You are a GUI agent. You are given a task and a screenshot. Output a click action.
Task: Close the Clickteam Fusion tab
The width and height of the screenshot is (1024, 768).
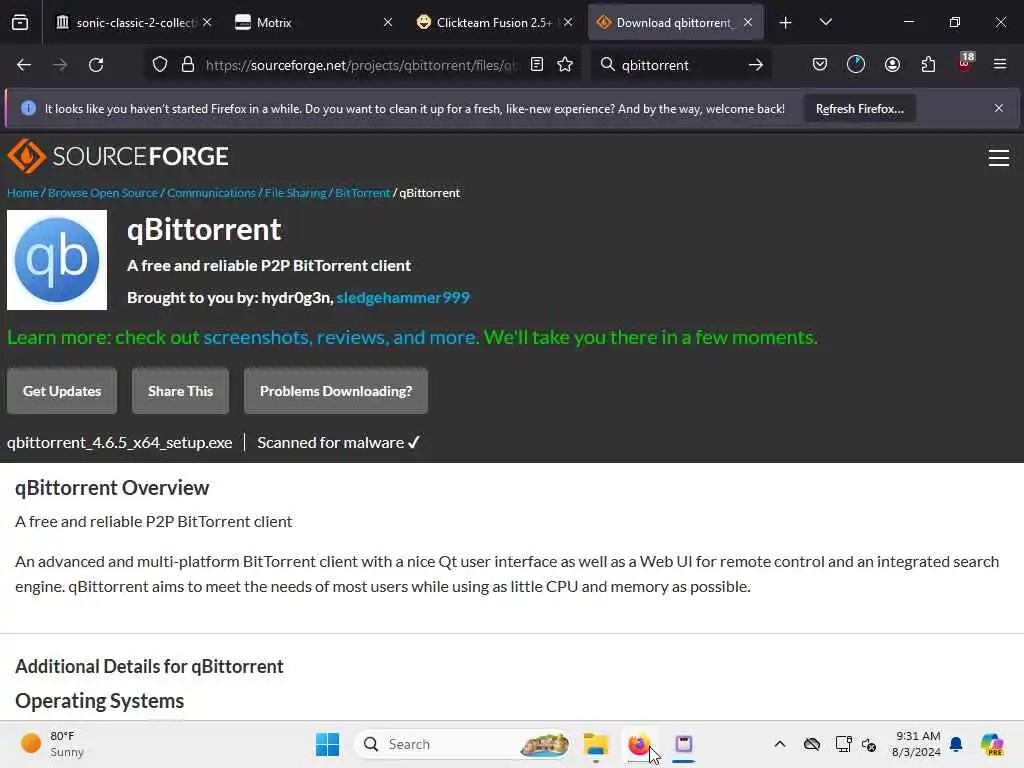[568, 22]
